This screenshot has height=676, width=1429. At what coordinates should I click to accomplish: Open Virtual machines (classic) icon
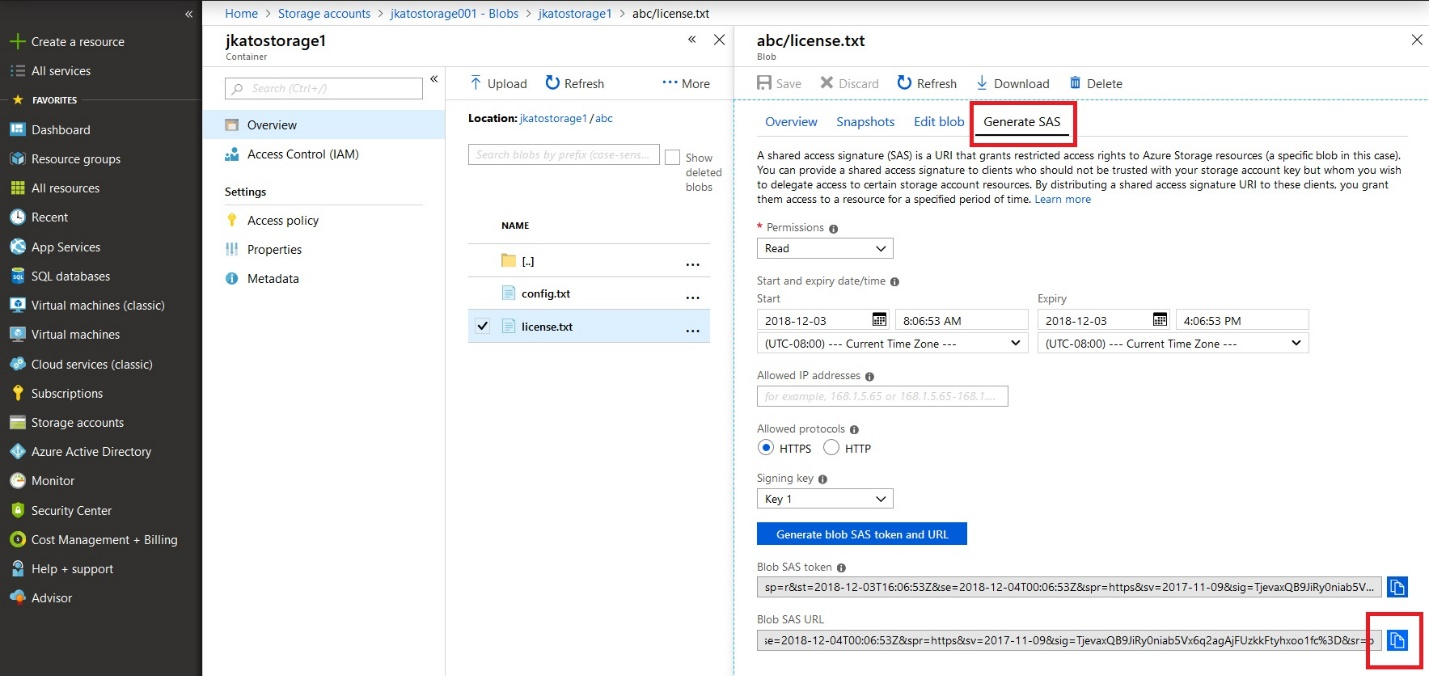tap(17, 305)
